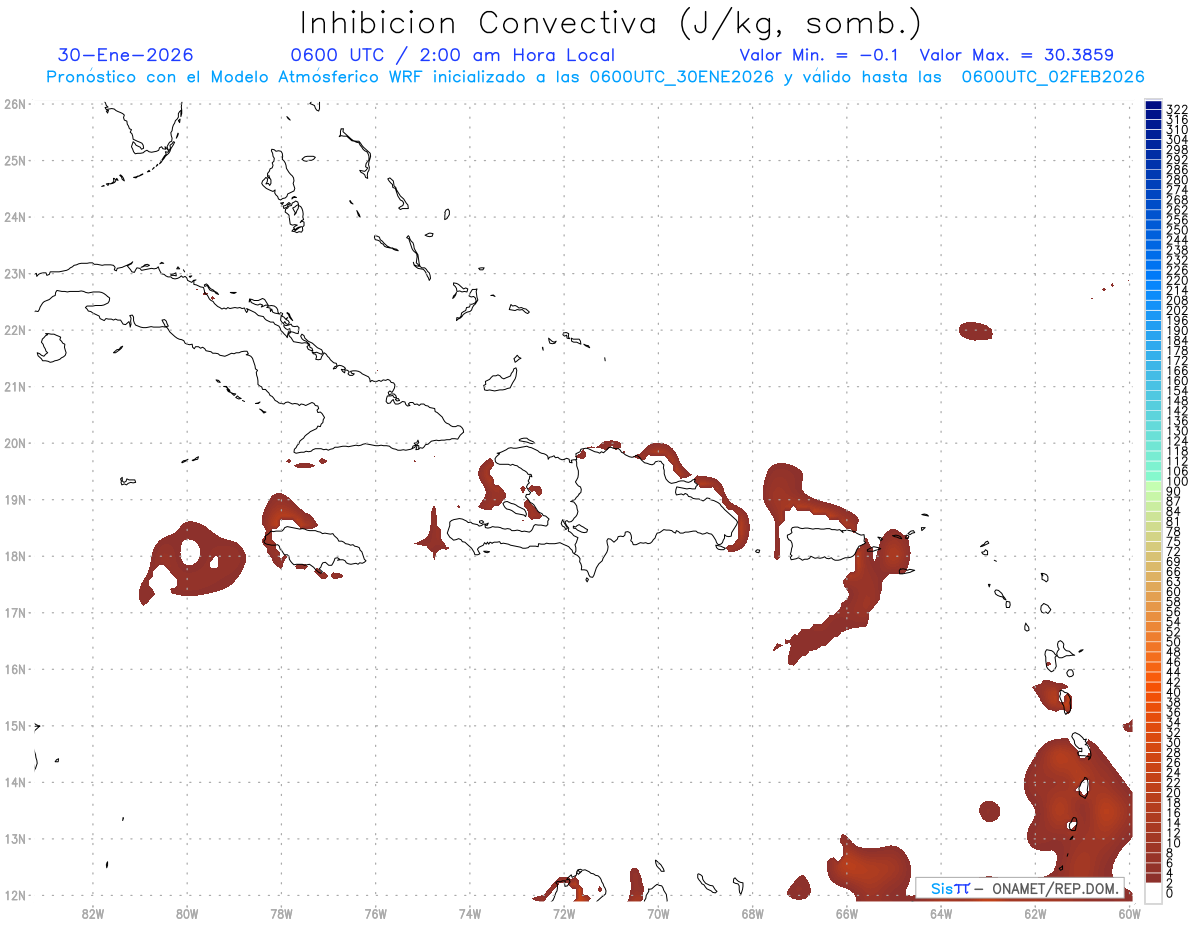Pick the darkest blue swatch of the color bar

1154,105
